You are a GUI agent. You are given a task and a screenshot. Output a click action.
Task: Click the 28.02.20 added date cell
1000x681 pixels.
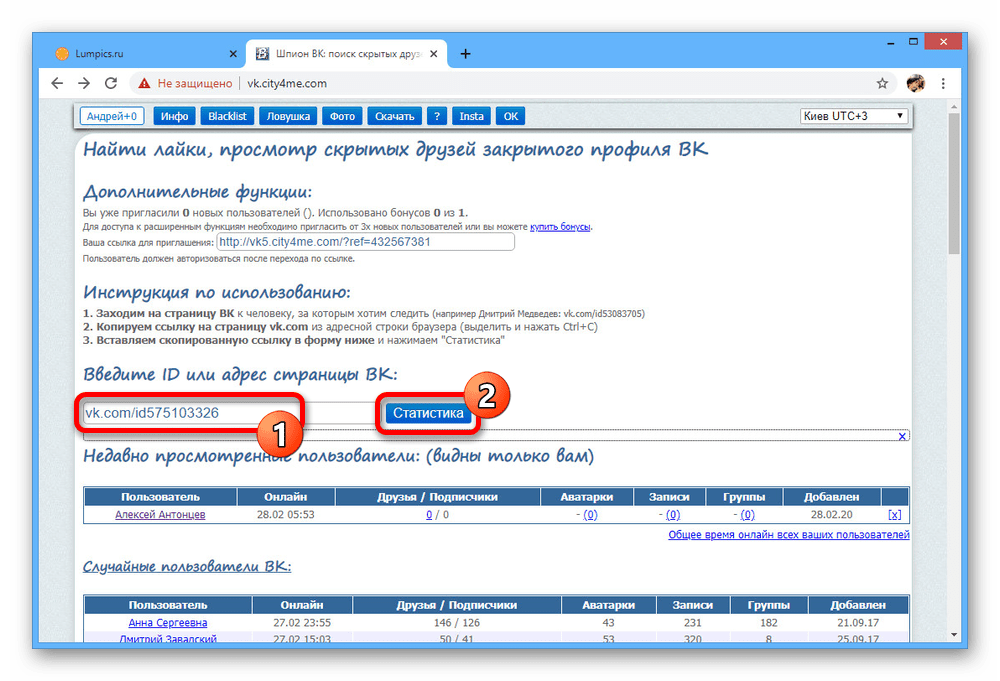coord(832,515)
